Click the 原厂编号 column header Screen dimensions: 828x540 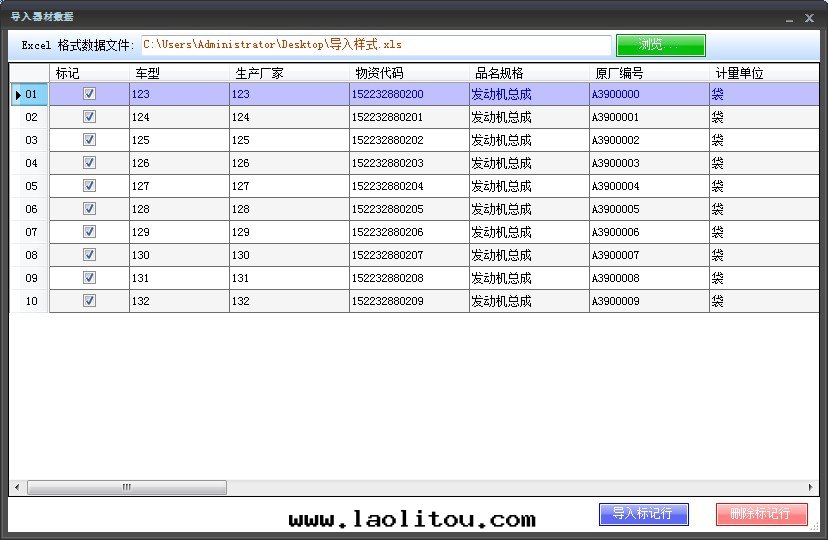pyautogui.click(x=648, y=73)
